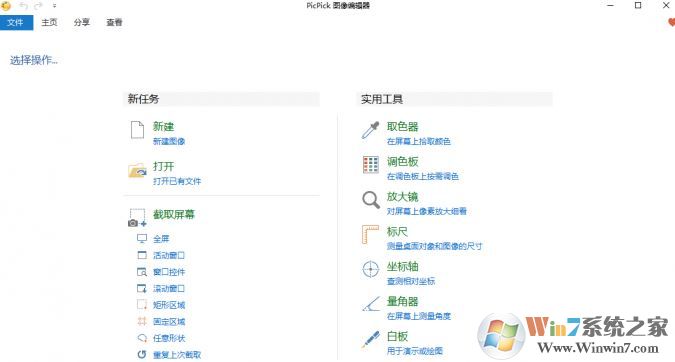Click the 在屏幕上拾取颜色 description
This screenshot has width=675, height=362.
click(419, 141)
